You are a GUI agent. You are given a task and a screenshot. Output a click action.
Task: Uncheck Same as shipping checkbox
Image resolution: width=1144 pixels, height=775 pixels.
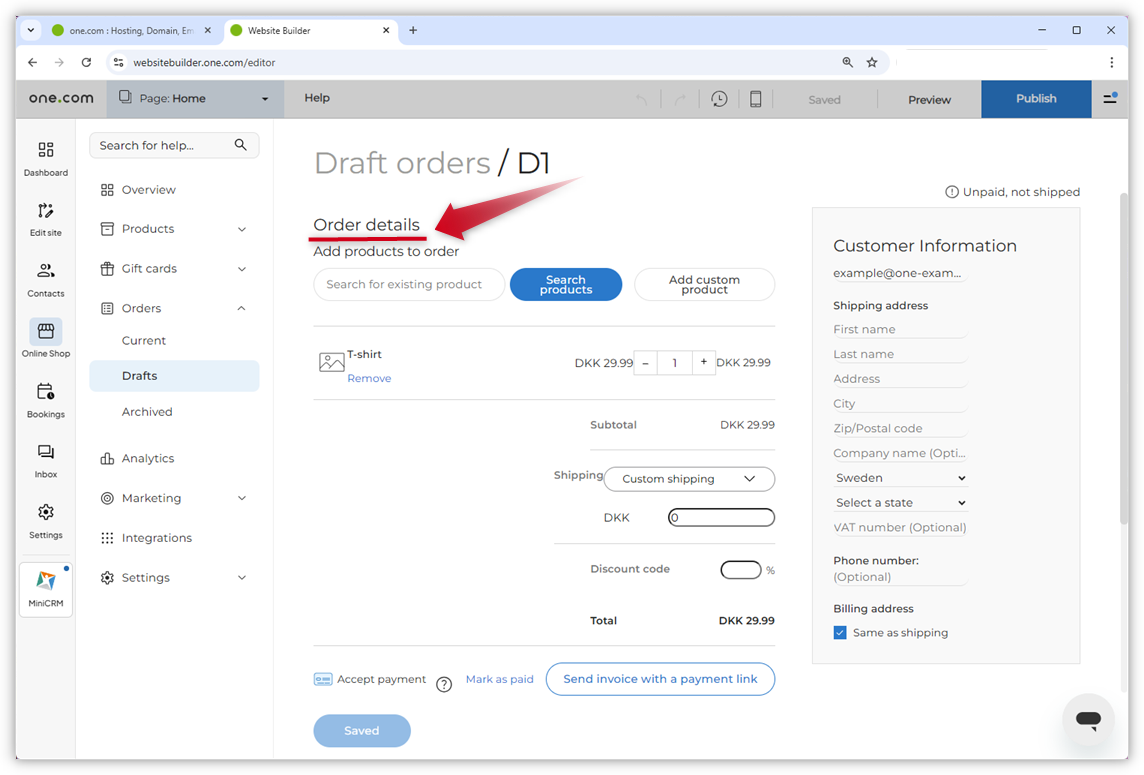click(x=840, y=633)
